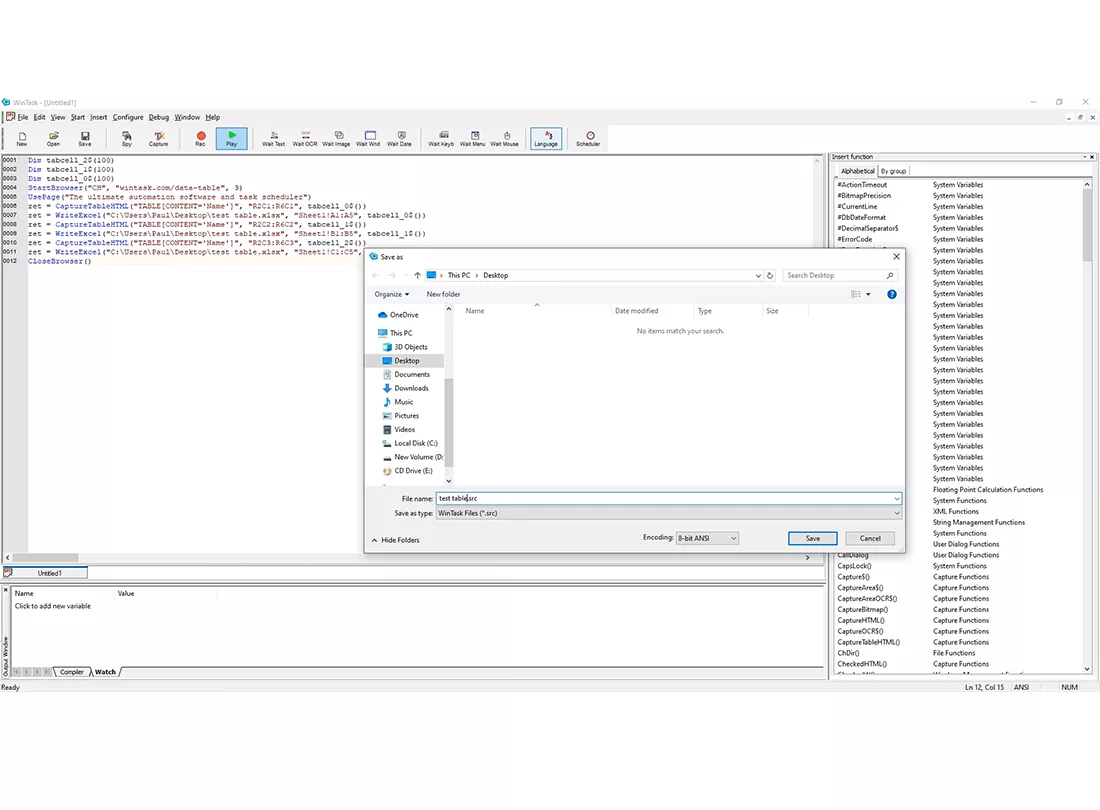Image resolution: width=1100 pixels, height=810 pixels.
Task: Close the Save as dialog
Action: pyautogui.click(x=896, y=257)
